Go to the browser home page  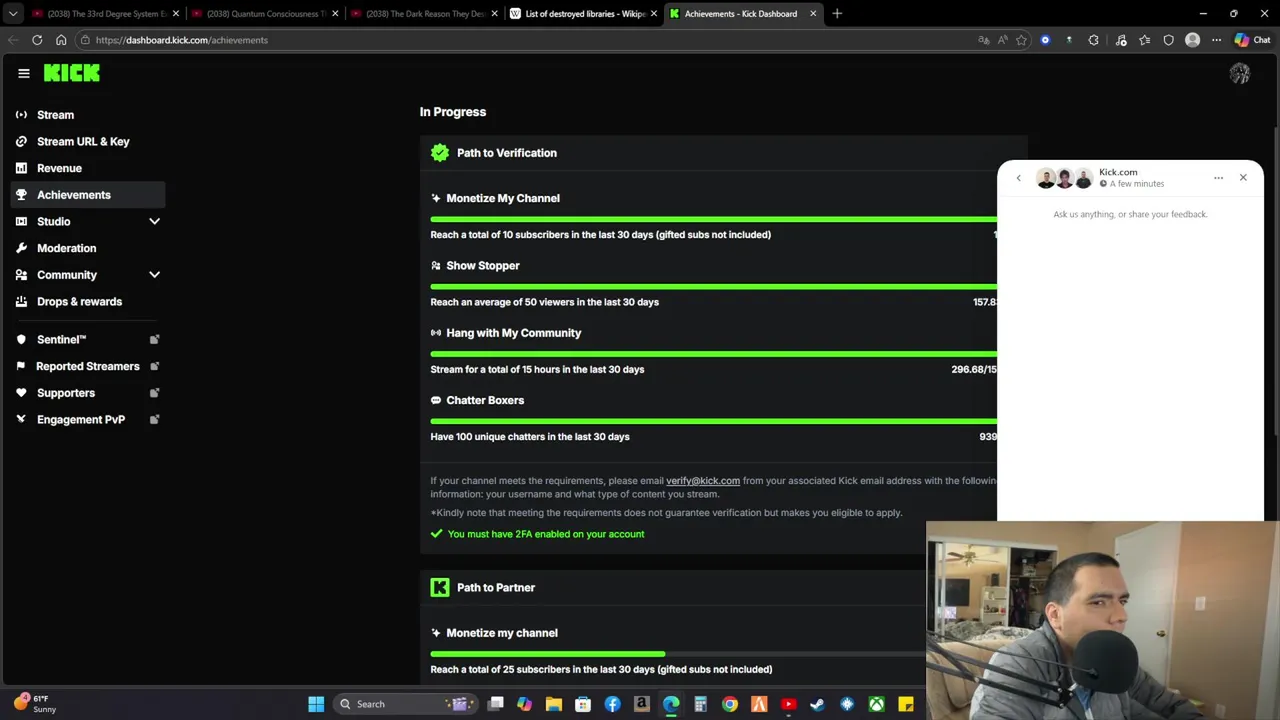pos(61,40)
